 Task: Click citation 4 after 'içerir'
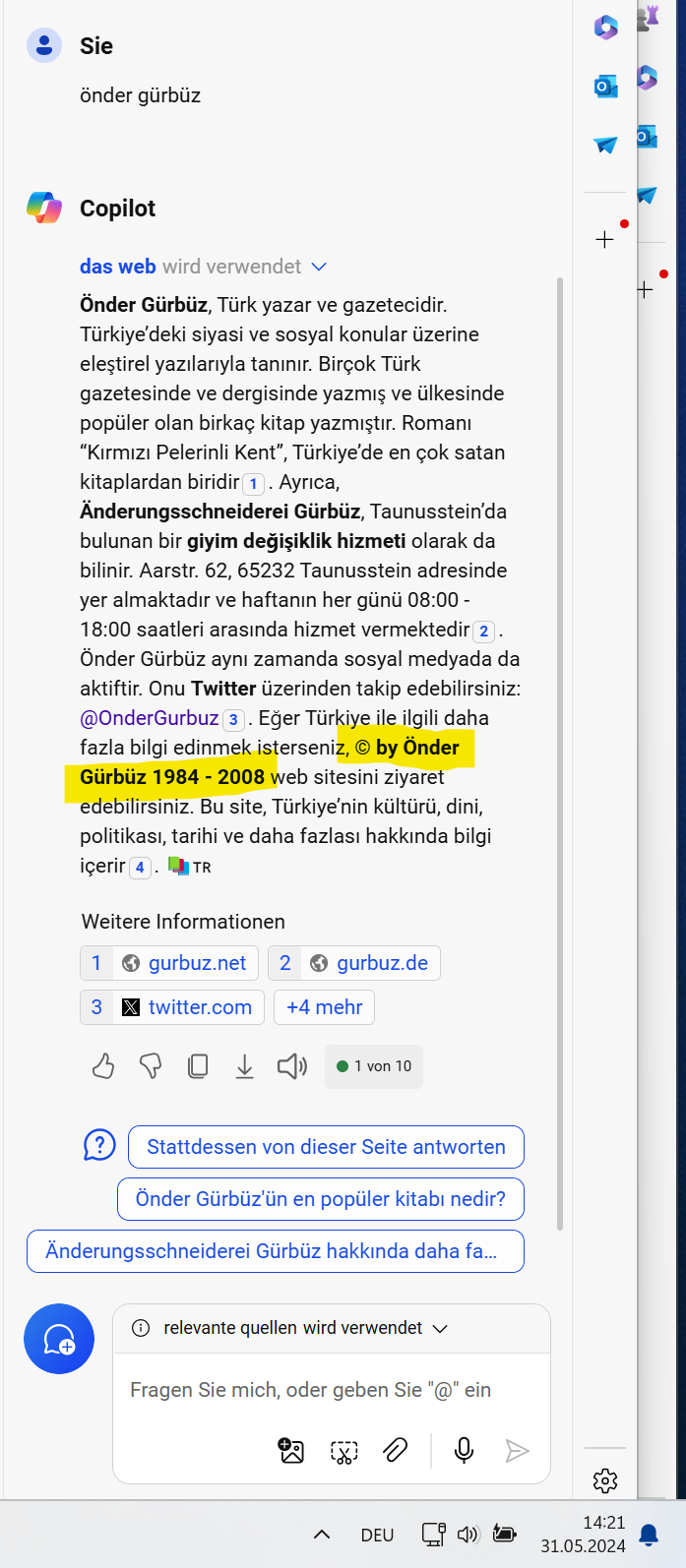141,867
